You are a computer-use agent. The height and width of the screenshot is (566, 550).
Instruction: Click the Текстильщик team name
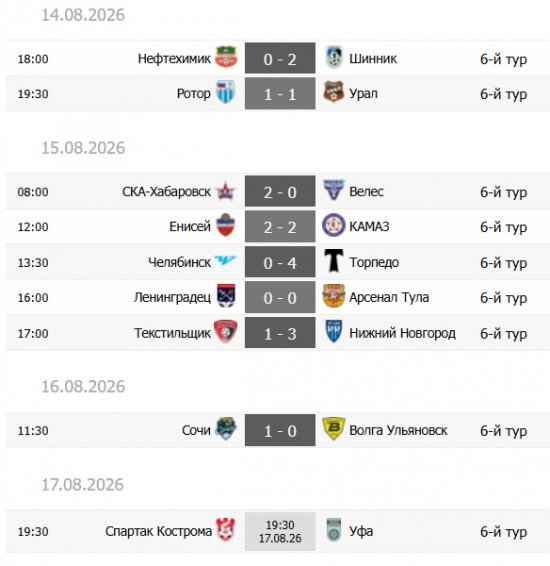coord(173,333)
